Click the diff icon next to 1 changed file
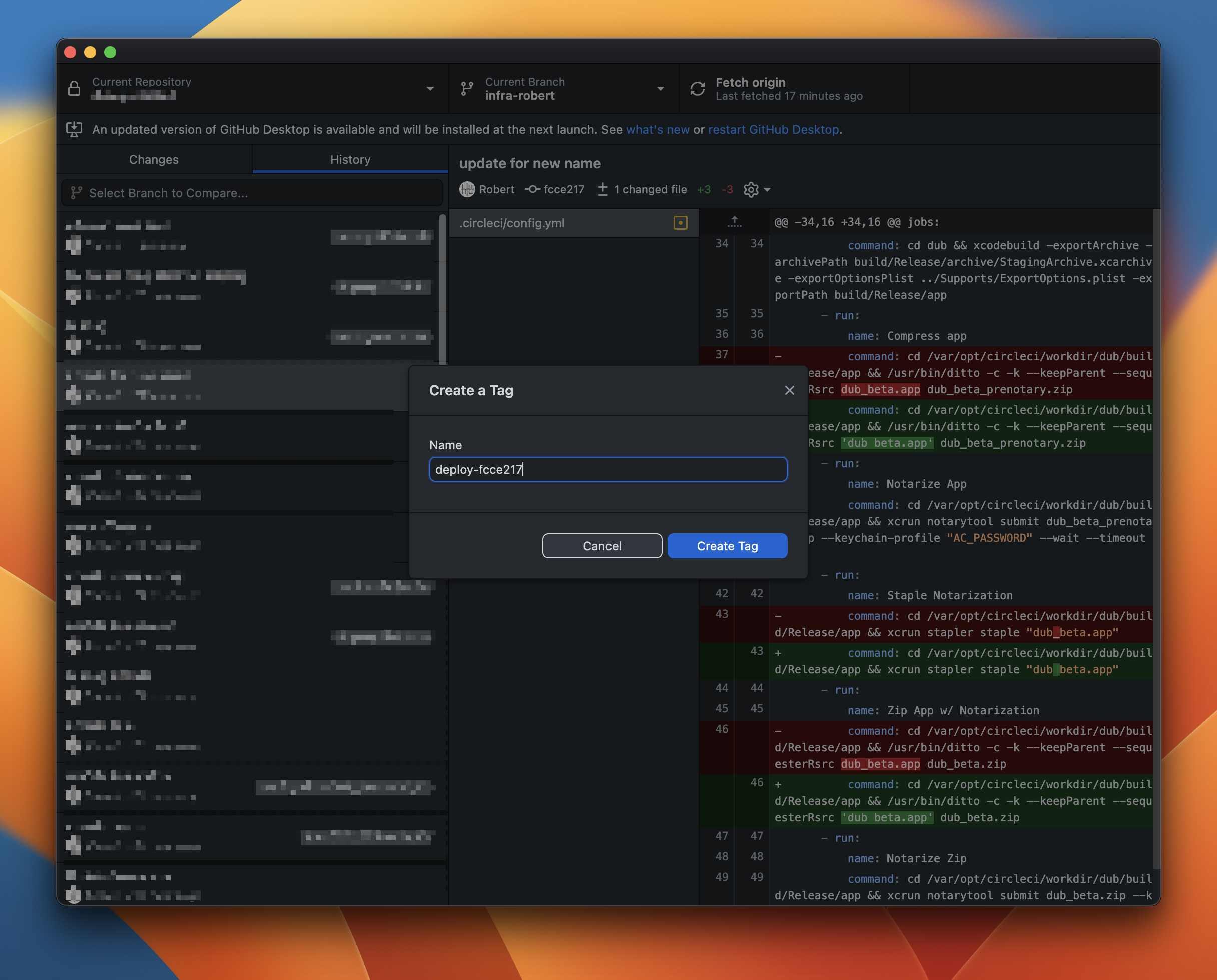This screenshot has height=980, width=1217. (x=603, y=189)
